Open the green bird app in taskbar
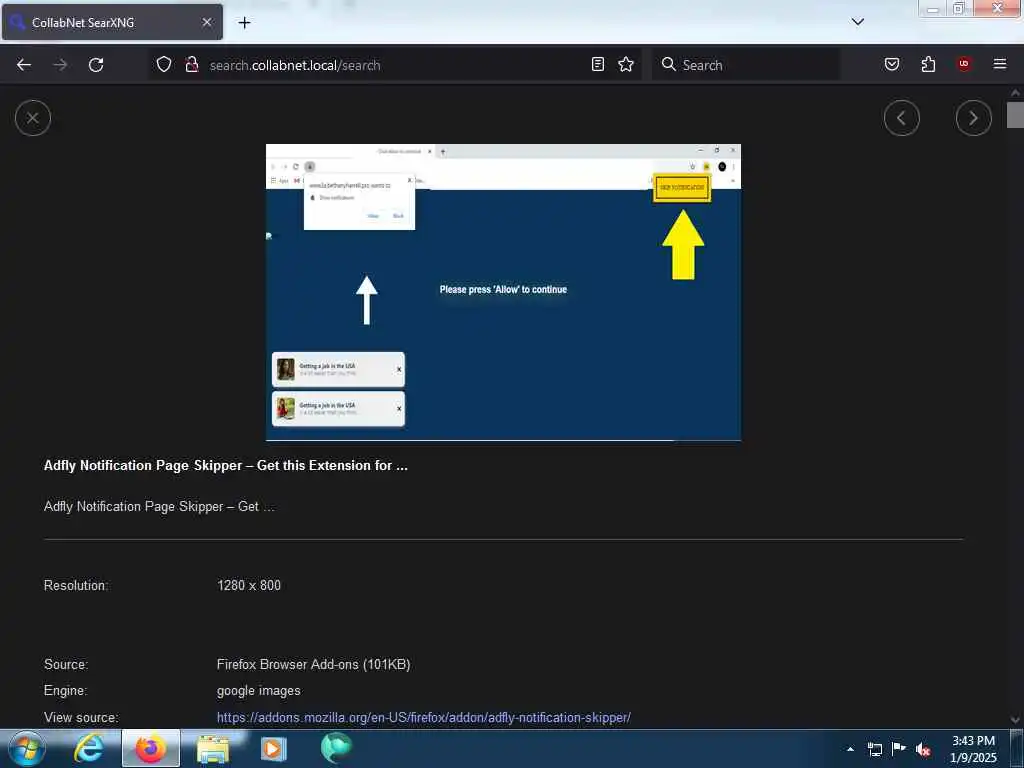 [x=336, y=748]
